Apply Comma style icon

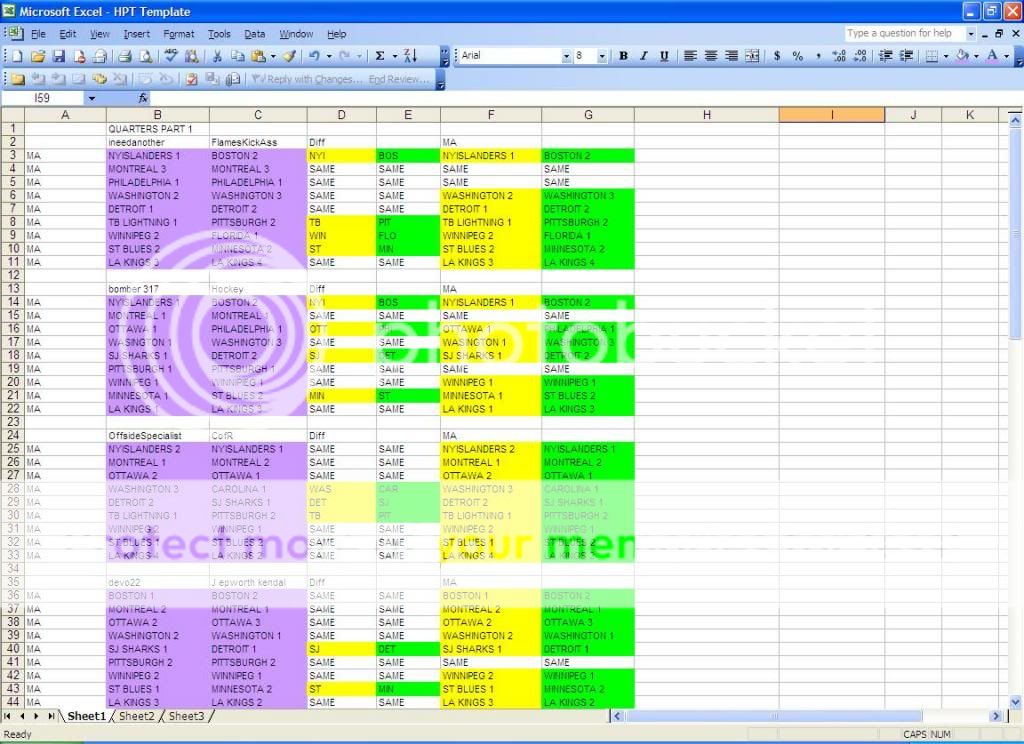pos(818,56)
